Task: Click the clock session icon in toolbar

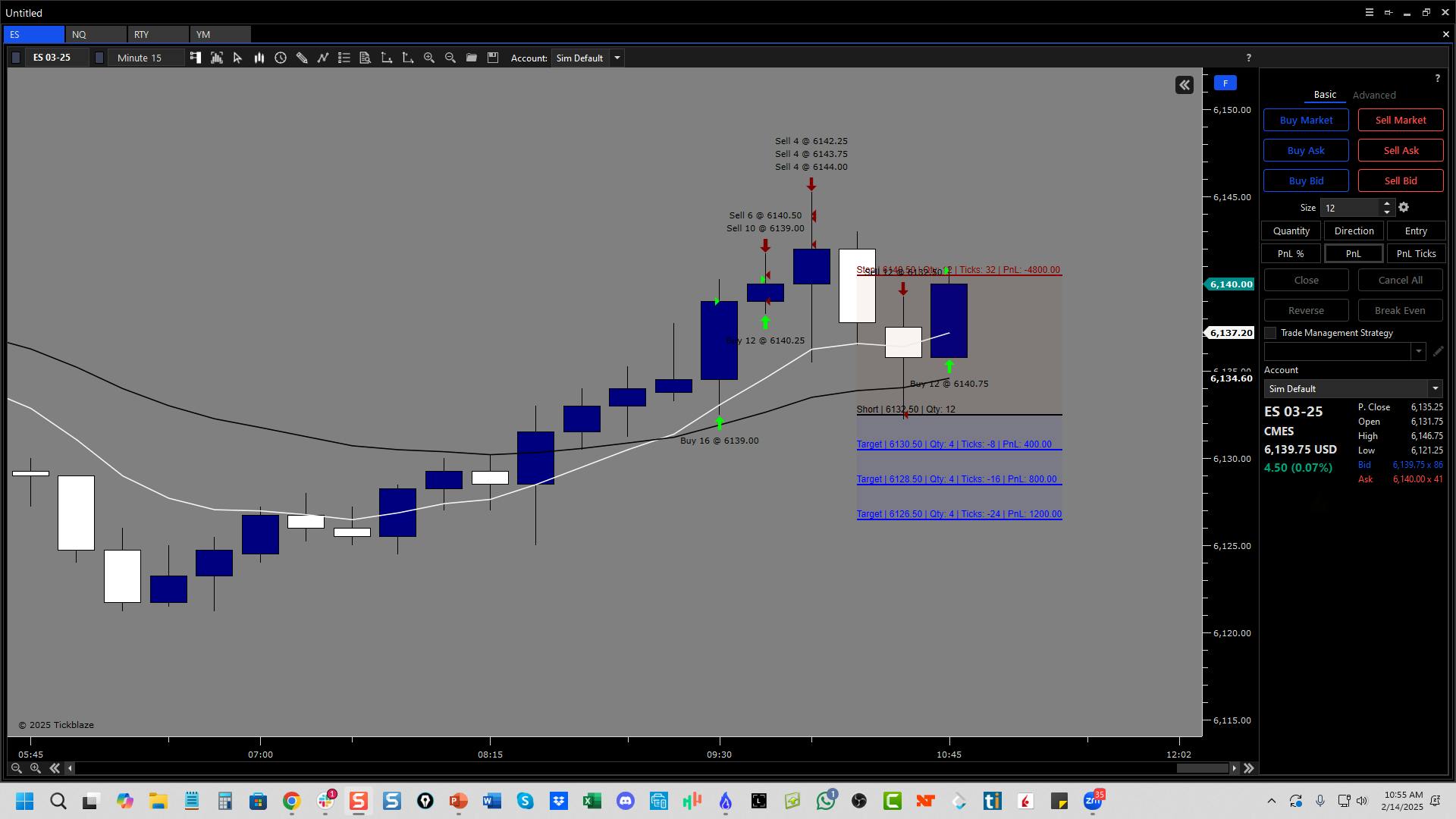Action: coord(281,58)
